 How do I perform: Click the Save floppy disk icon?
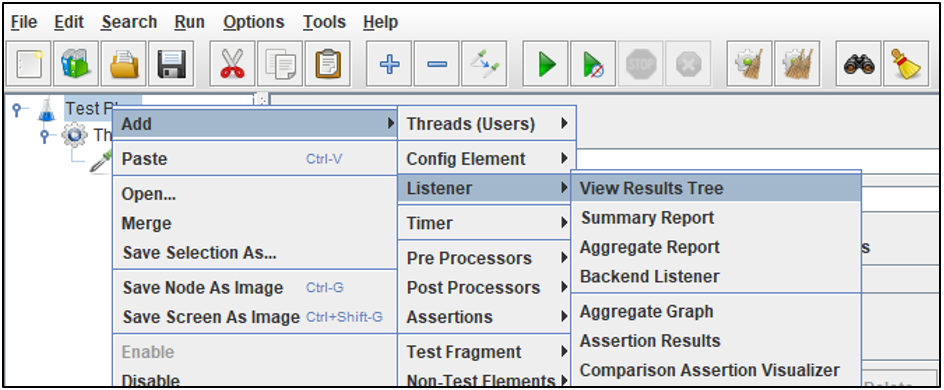point(172,64)
